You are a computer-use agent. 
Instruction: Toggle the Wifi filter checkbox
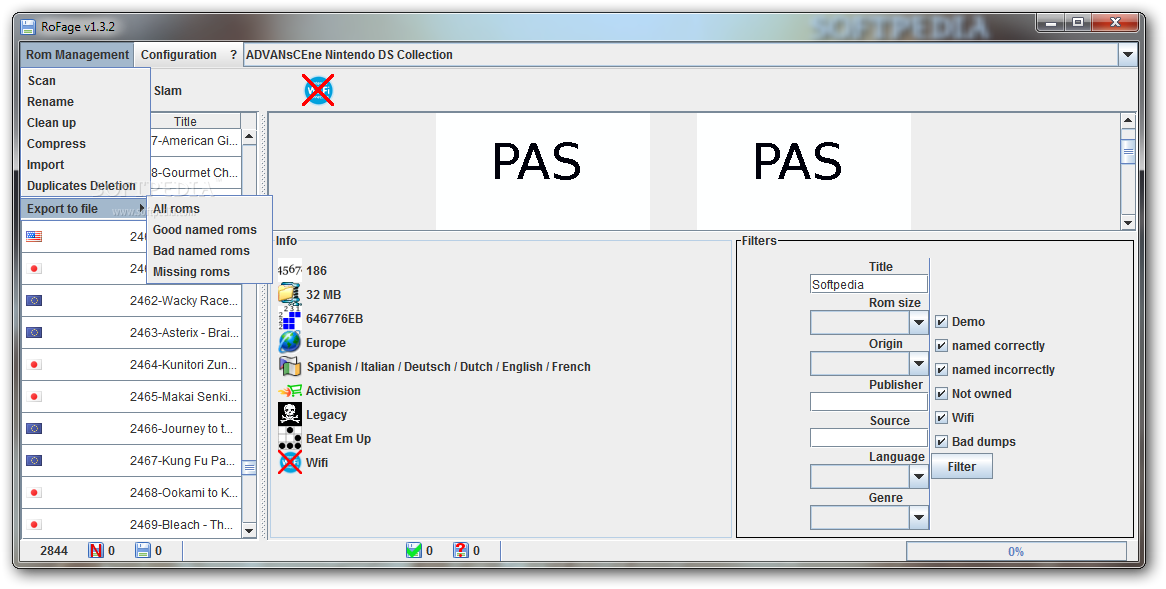(x=941, y=417)
